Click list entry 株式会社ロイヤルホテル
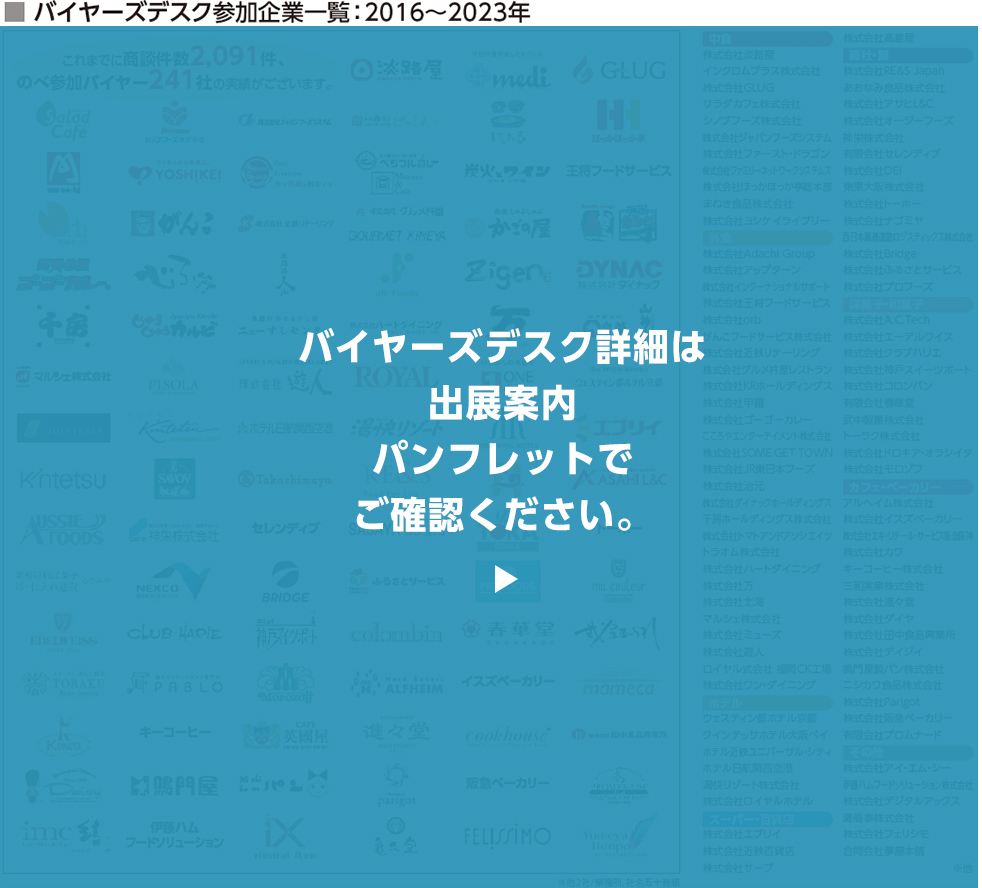This screenshot has height=888, width=982. (x=758, y=801)
